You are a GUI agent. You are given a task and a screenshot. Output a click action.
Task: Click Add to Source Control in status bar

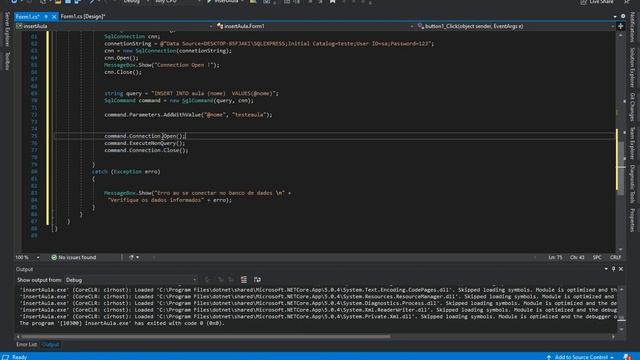click(580, 357)
